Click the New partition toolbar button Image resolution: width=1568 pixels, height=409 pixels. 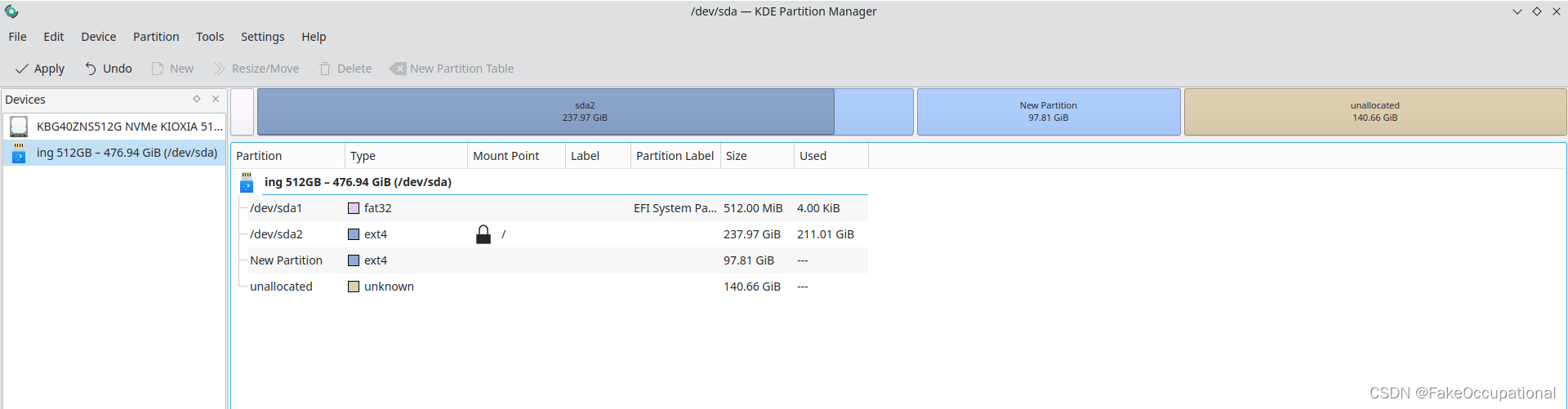172,69
